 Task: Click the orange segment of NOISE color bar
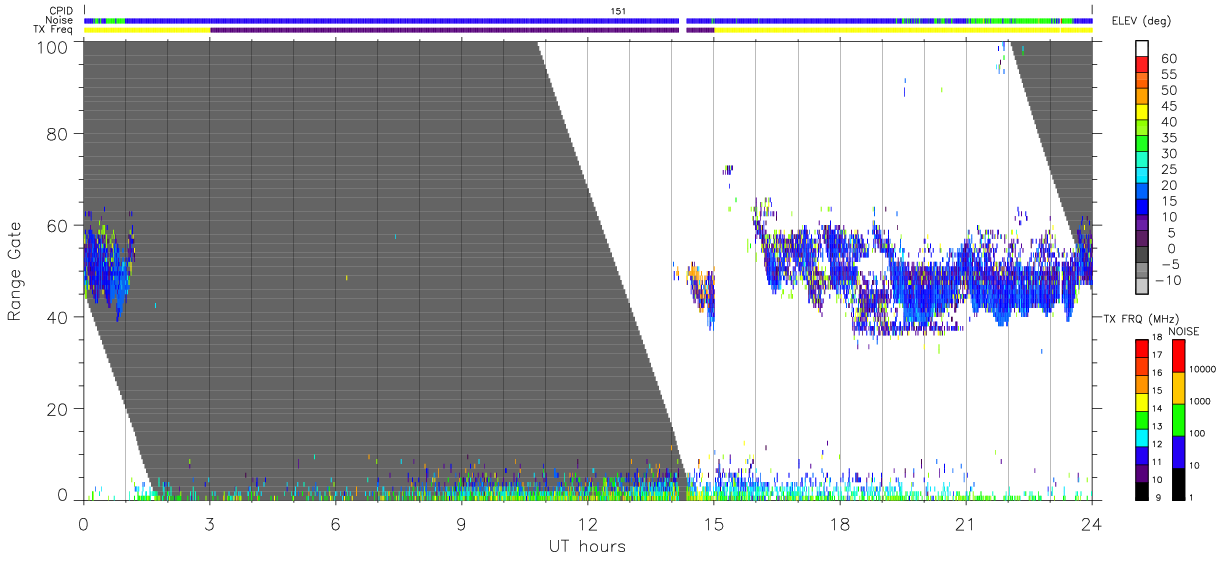[x=1179, y=388]
